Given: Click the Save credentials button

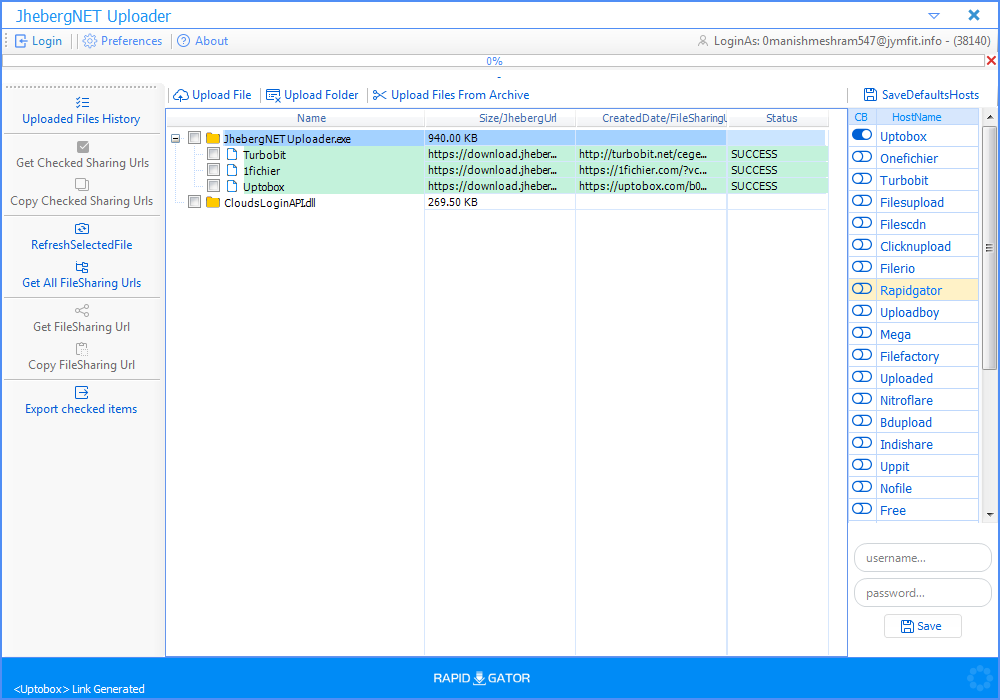Looking at the screenshot, I should point(922,626).
